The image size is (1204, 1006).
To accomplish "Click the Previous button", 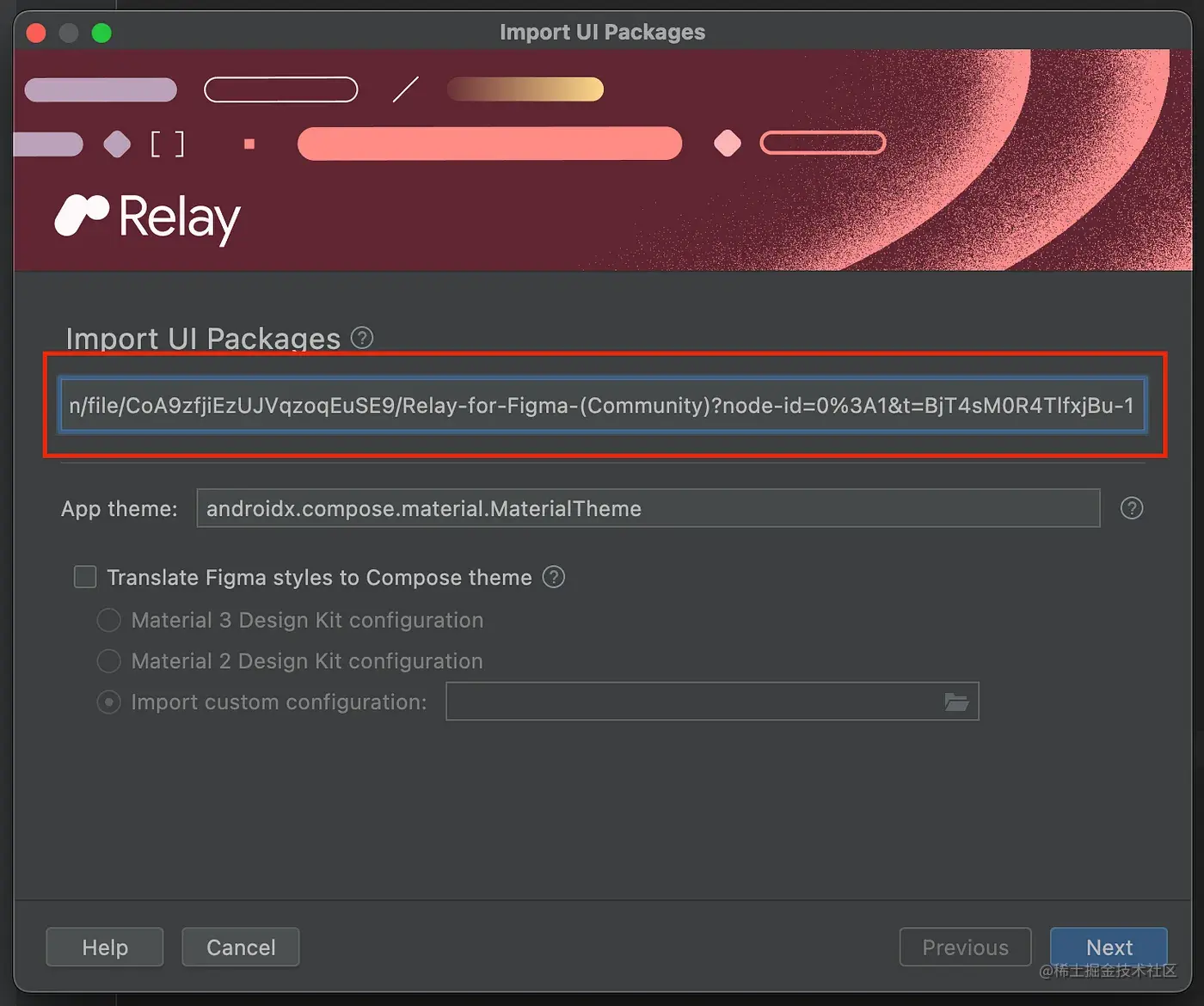I will (x=965, y=947).
